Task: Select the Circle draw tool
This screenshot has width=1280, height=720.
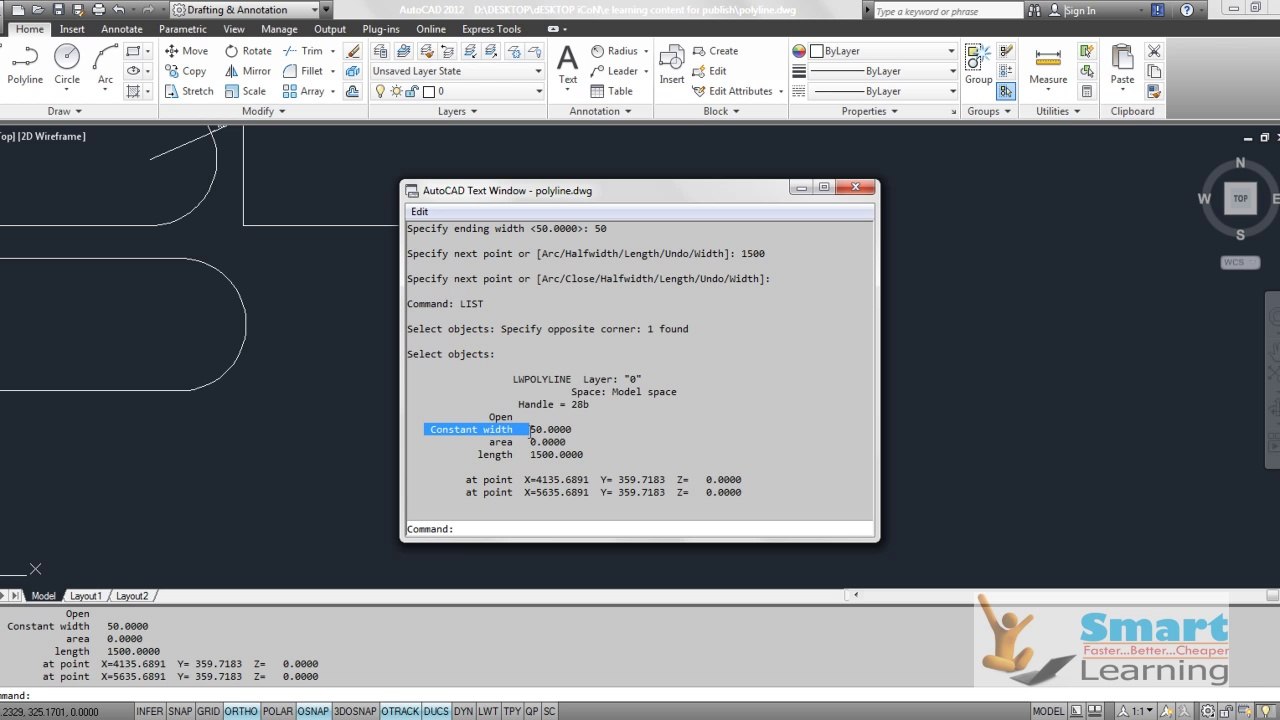Action: 67,66
